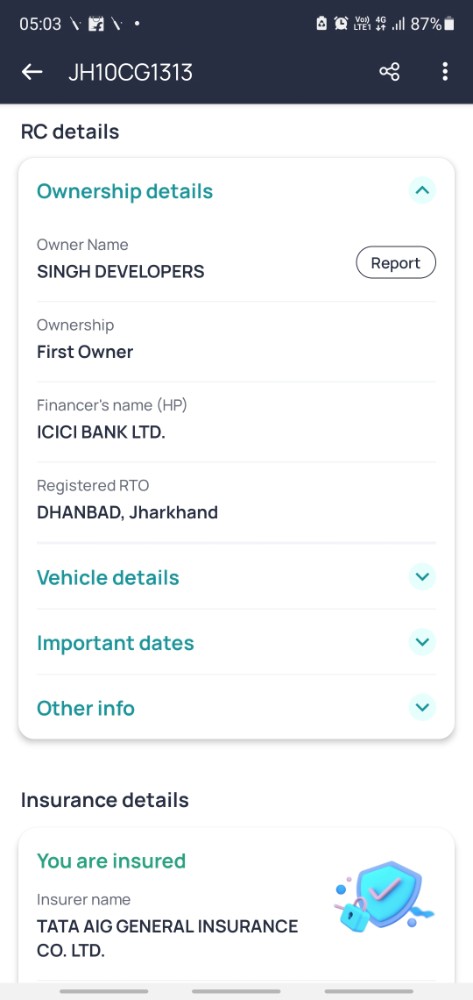Viewport: 473px width, 1000px height.
Task: Expand Important dates chevron
Action: (x=422, y=642)
